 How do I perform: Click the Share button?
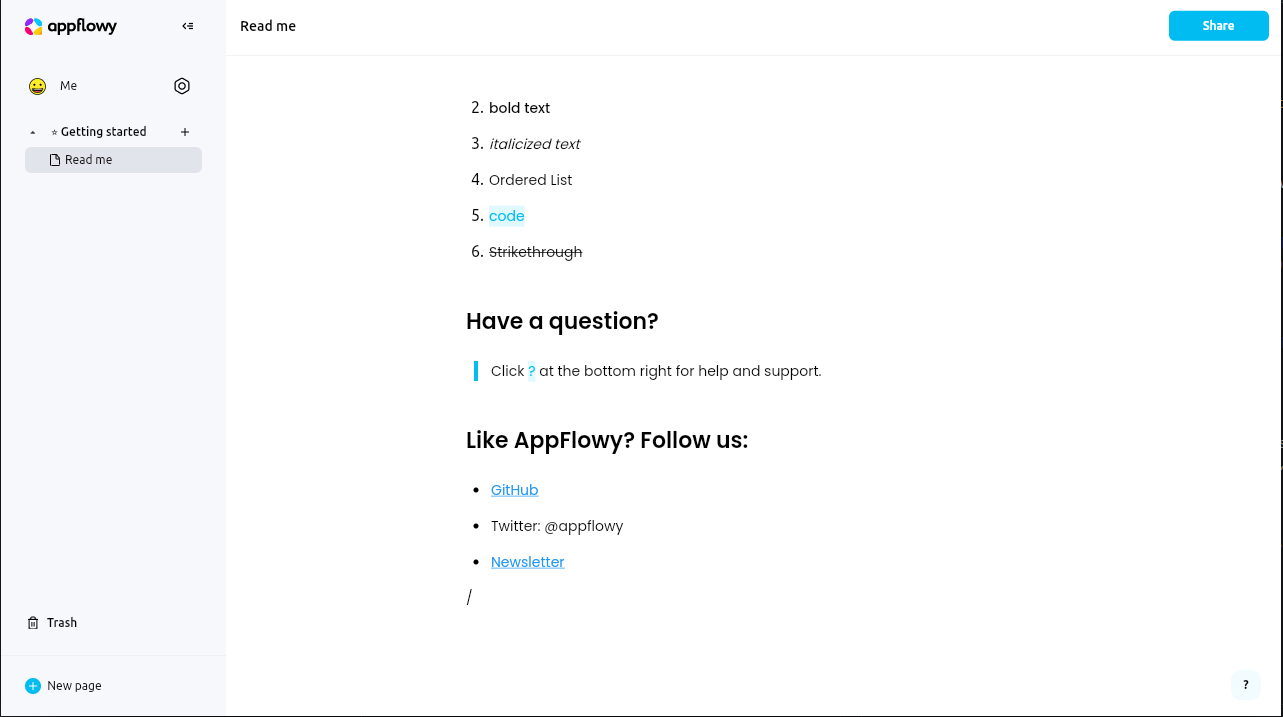(x=1218, y=25)
